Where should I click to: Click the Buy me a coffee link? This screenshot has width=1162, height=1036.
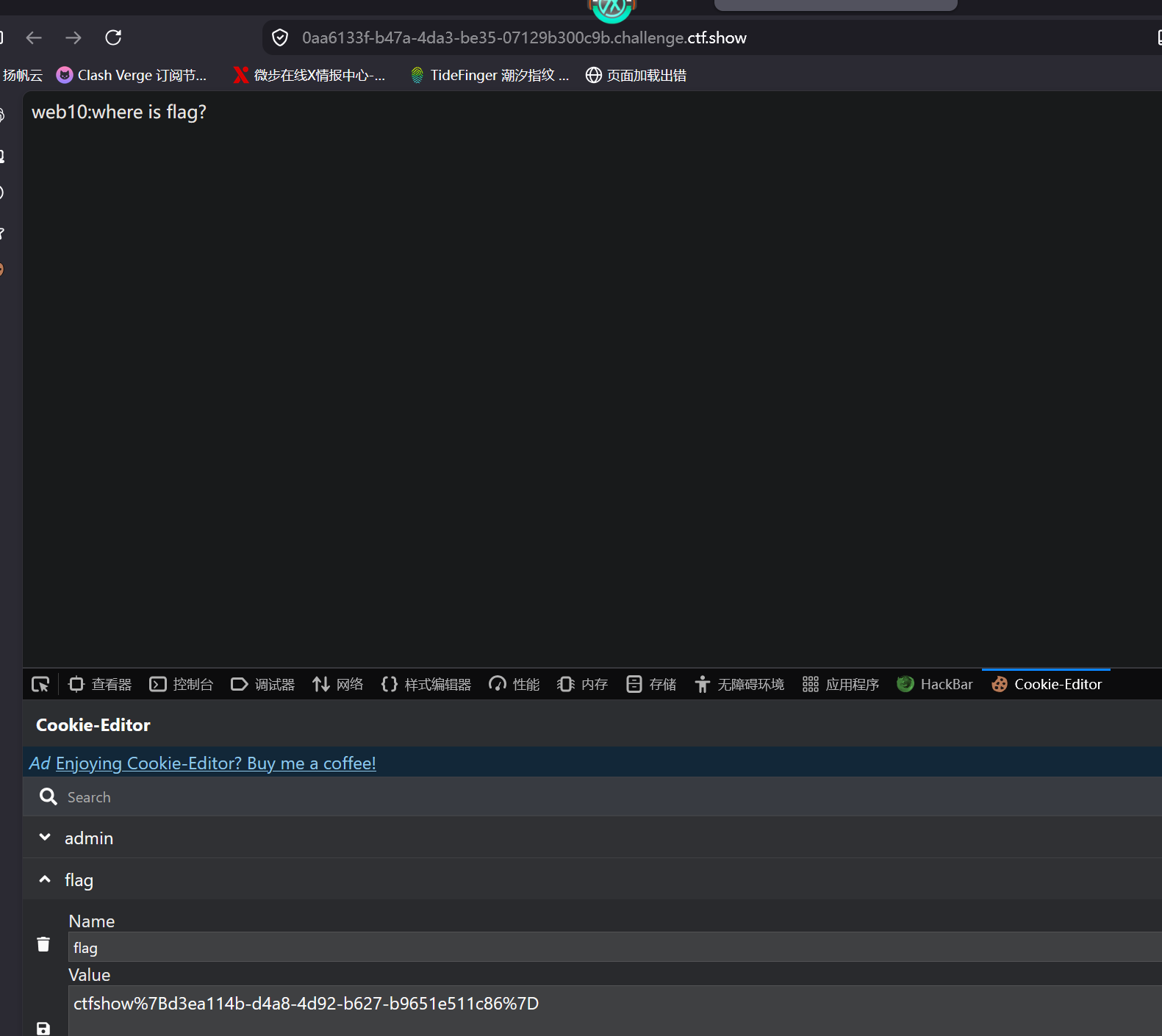click(x=216, y=763)
